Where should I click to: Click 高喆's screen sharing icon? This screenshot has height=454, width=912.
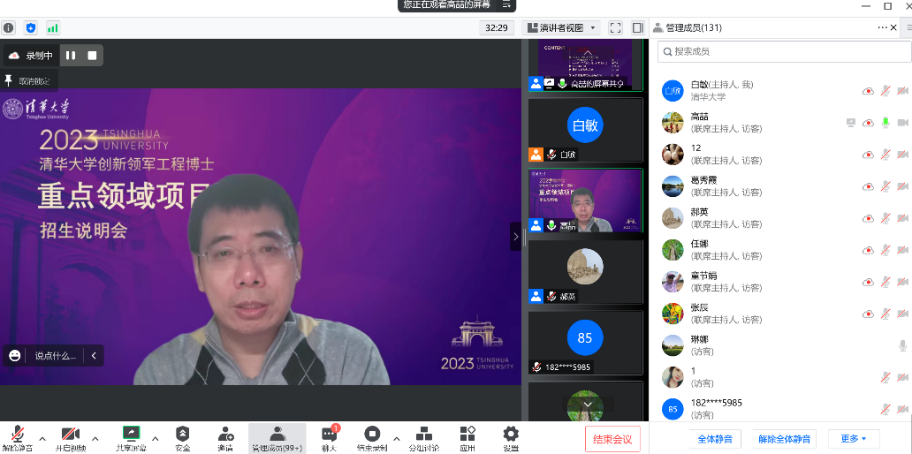click(851, 123)
